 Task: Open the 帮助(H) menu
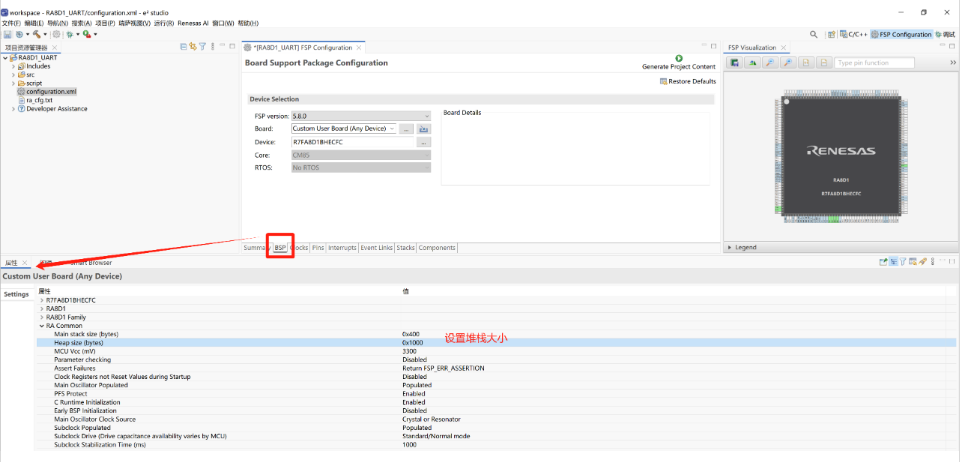(248, 23)
